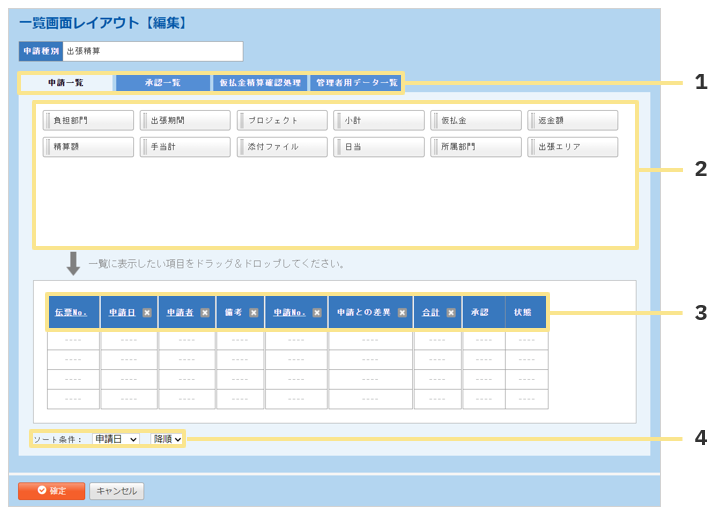Remove the 申請者 column via its X icon

(x=205, y=313)
